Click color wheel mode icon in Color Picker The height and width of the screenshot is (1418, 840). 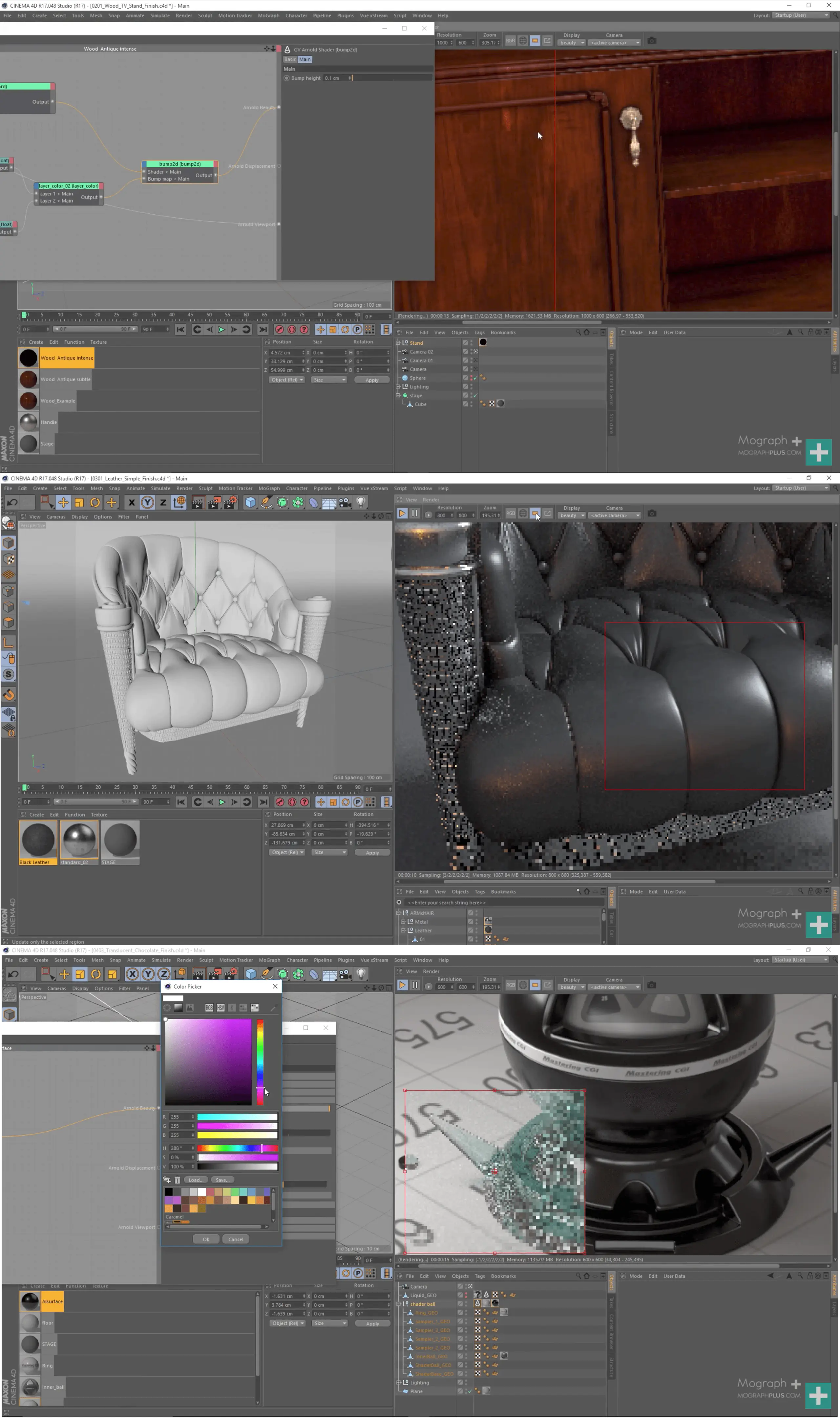167,1008
